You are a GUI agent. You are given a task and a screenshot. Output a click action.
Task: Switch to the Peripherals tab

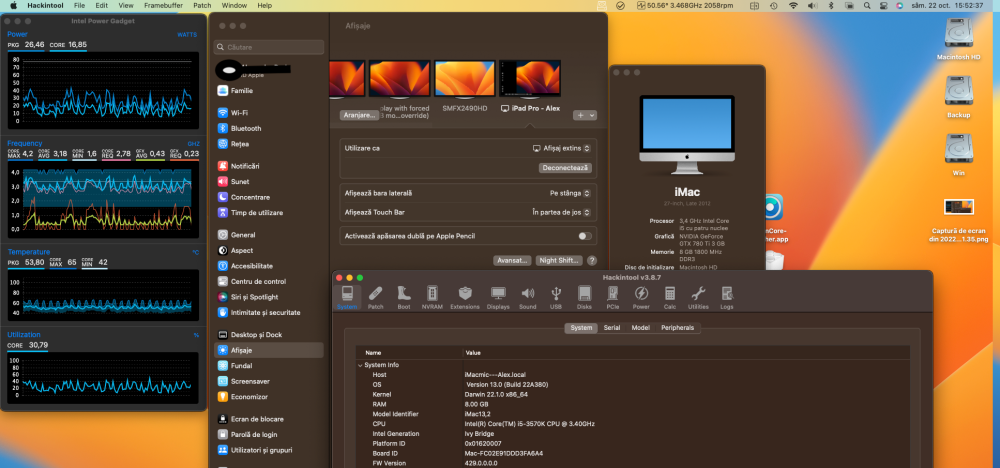click(x=677, y=328)
